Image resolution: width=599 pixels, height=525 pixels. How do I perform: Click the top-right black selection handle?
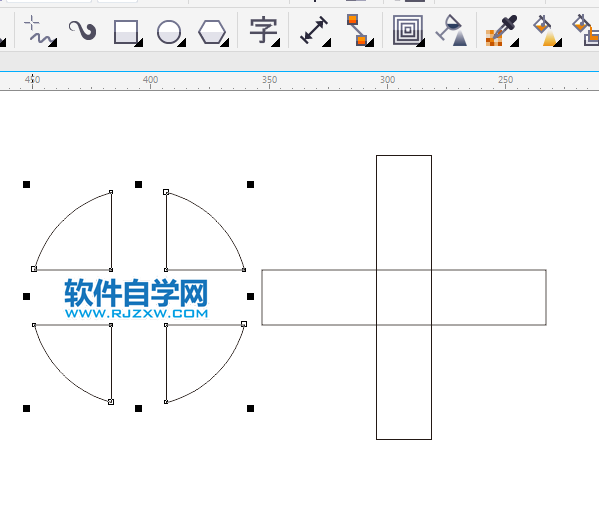(x=250, y=185)
